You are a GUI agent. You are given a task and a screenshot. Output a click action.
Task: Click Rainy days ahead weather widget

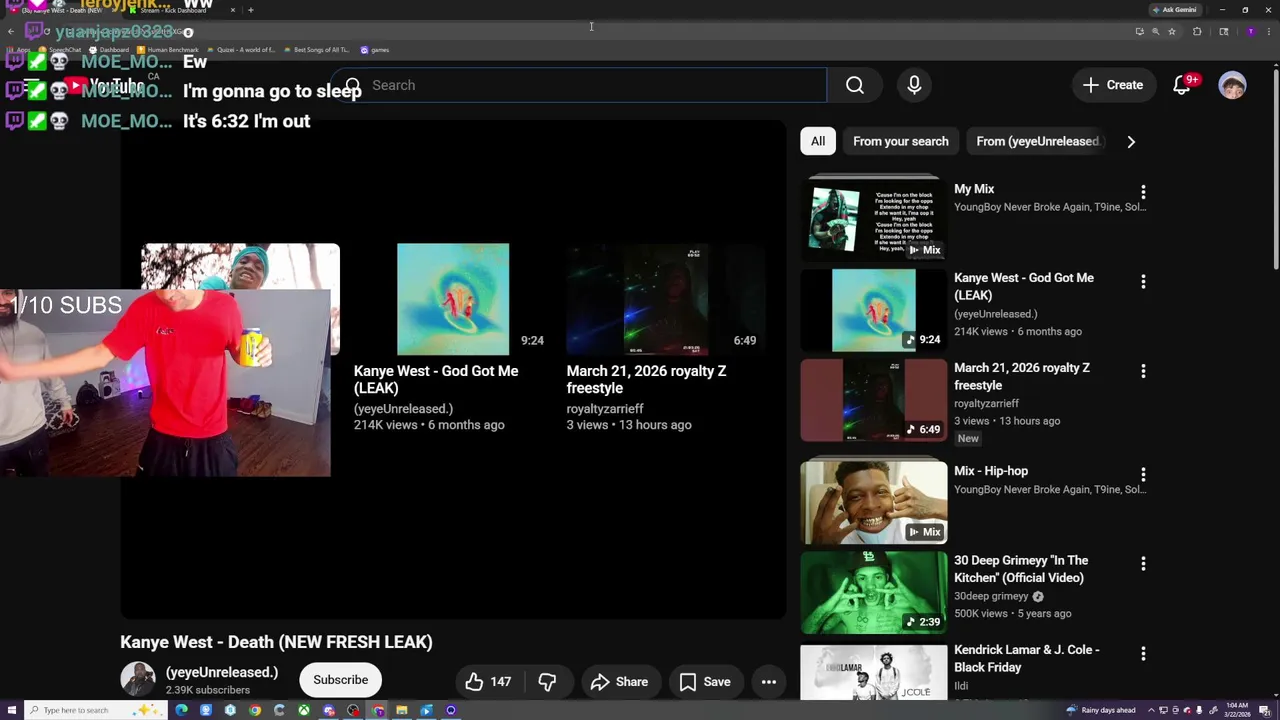pos(1101,711)
